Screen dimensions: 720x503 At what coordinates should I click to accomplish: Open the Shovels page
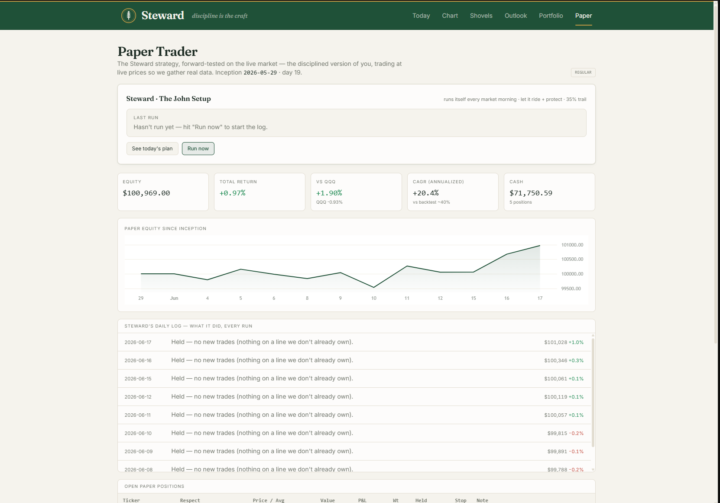click(481, 16)
